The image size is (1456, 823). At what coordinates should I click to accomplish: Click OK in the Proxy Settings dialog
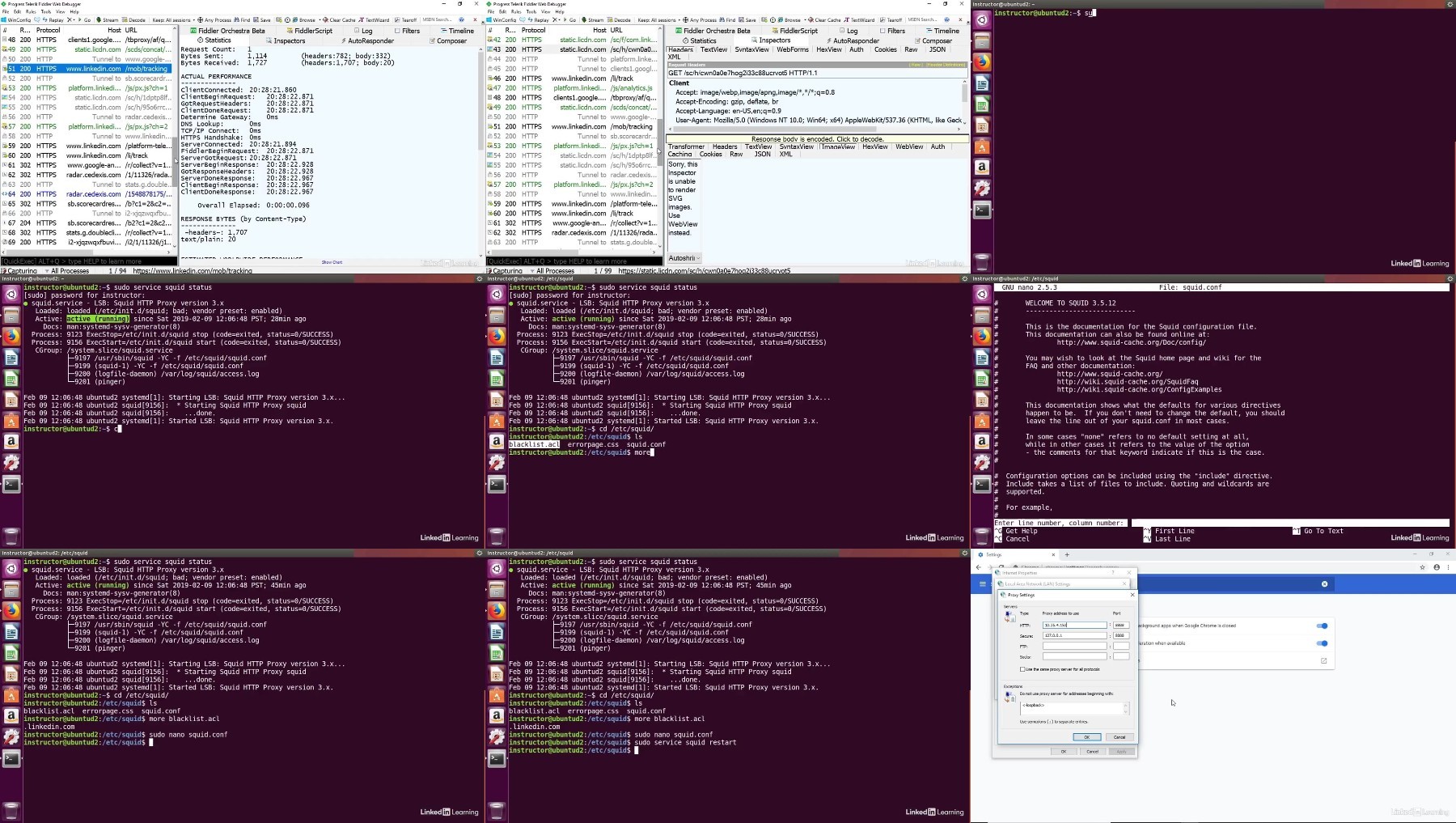click(1086, 736)
